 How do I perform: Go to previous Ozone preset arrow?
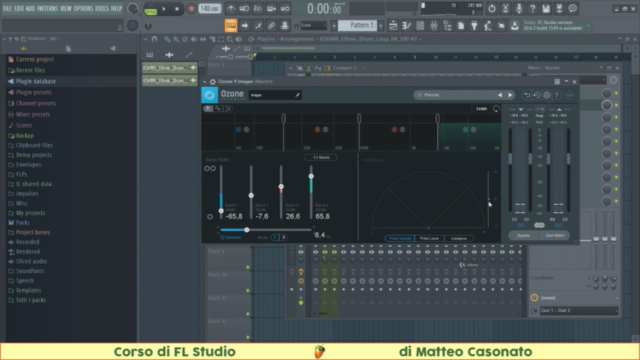[500, 95]
